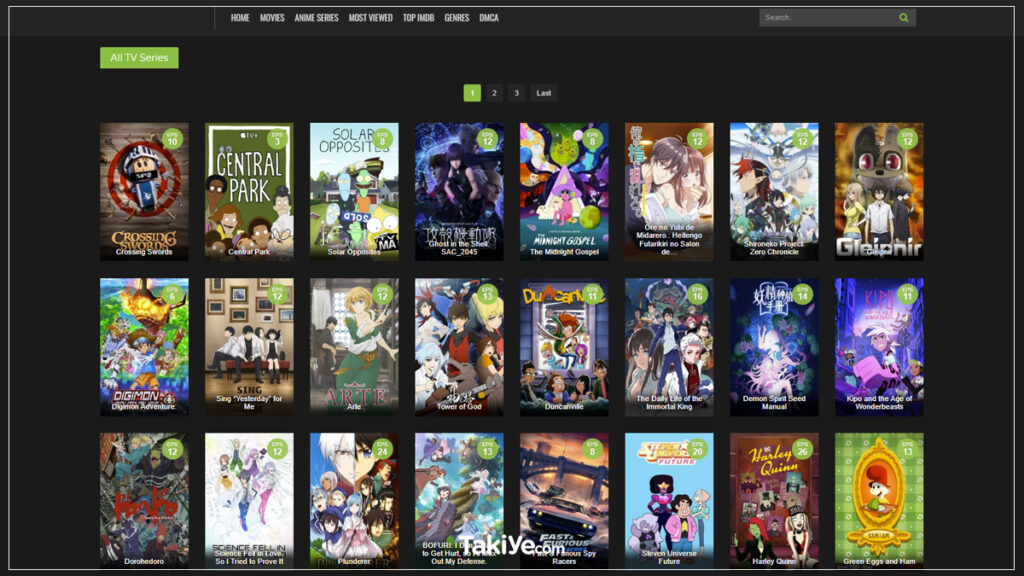Screen dimensions: 1024x576
Task: Open Shironeko Project Zero Chronicle poster
Action: [x=774, y=191]
